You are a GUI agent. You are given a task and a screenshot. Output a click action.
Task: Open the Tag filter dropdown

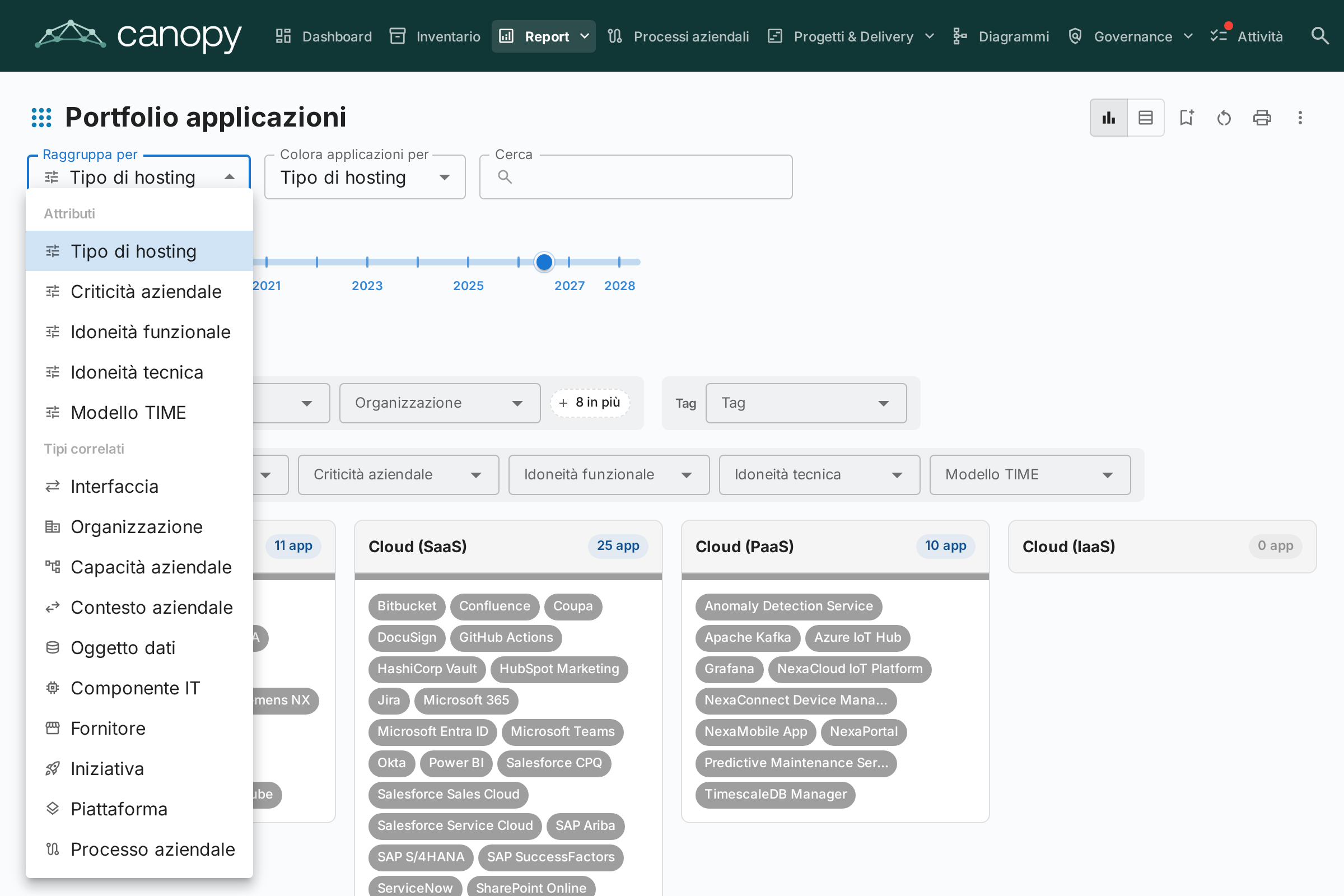pos(806,403)
